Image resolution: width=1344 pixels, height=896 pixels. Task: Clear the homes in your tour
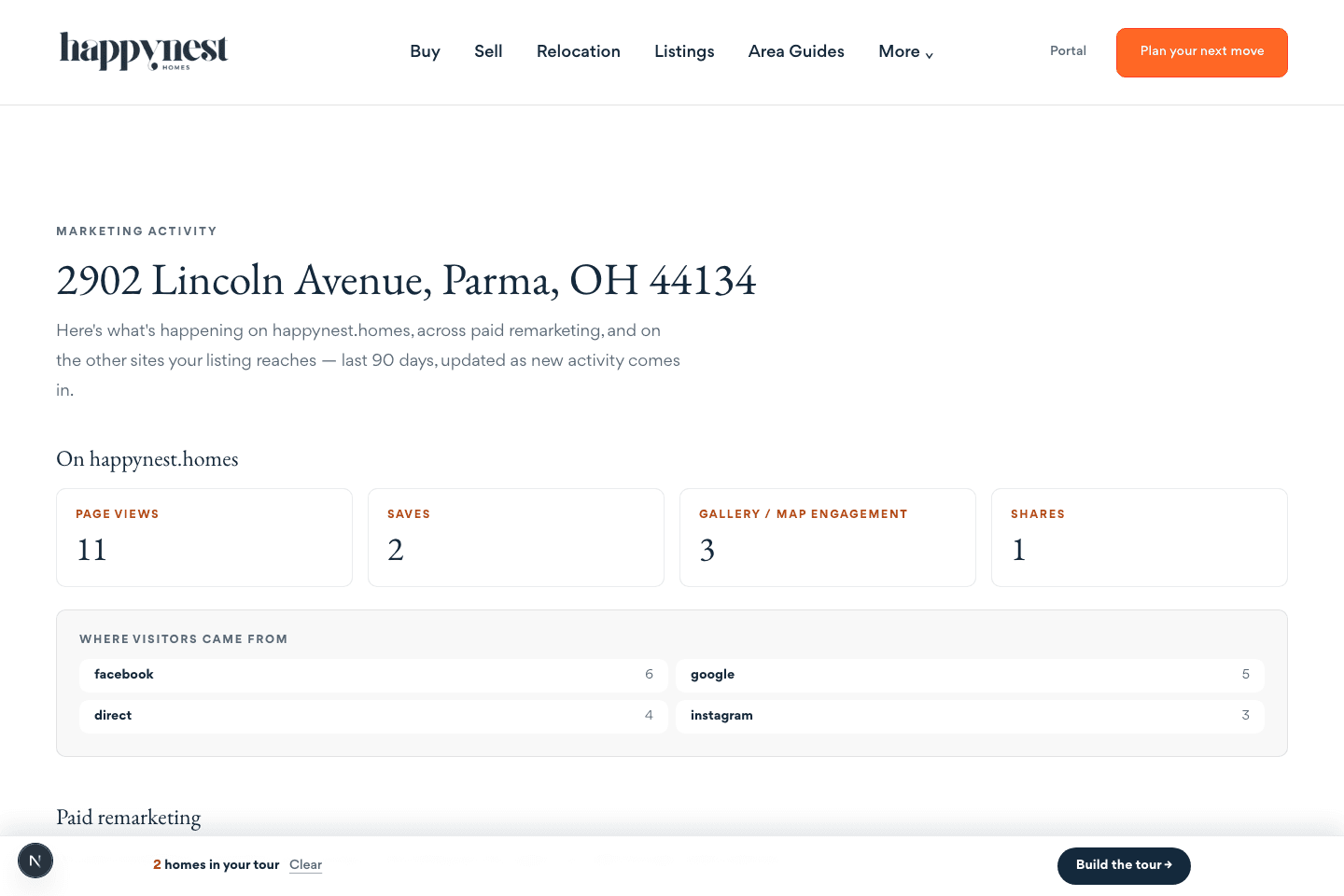[x=305, y=865]
